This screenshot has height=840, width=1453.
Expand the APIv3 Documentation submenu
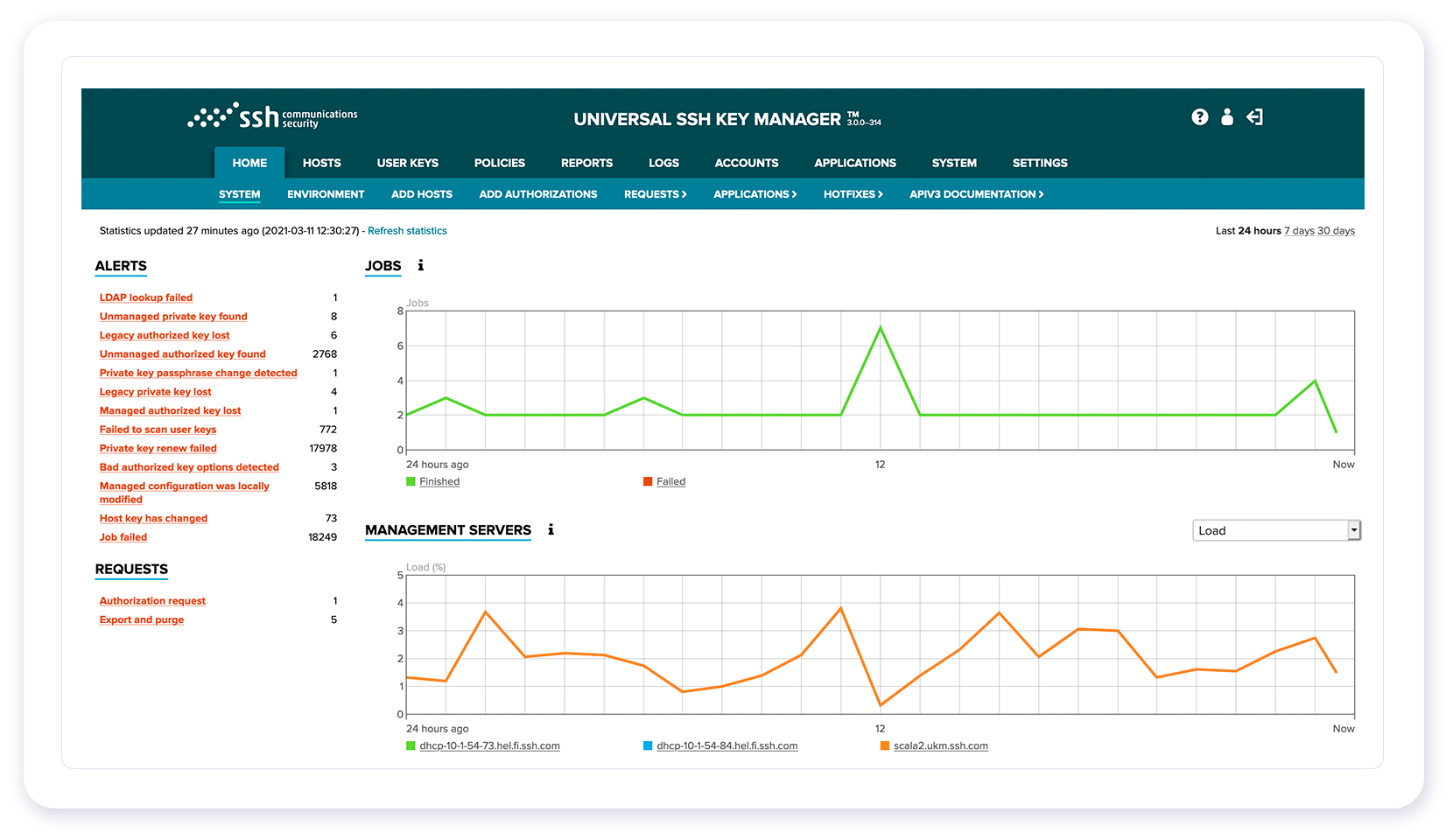(977, 194)
